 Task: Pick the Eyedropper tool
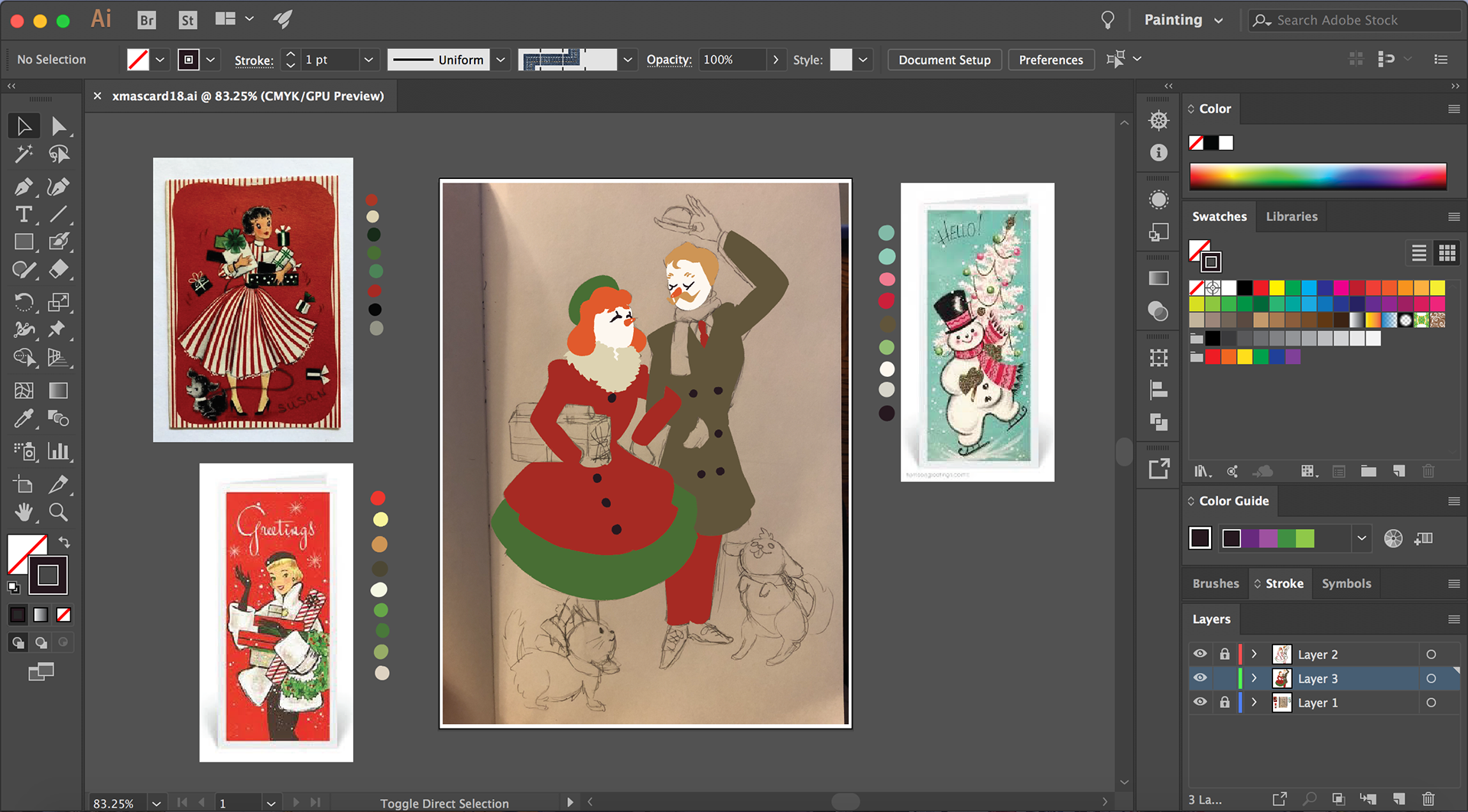tap(24, 418)
